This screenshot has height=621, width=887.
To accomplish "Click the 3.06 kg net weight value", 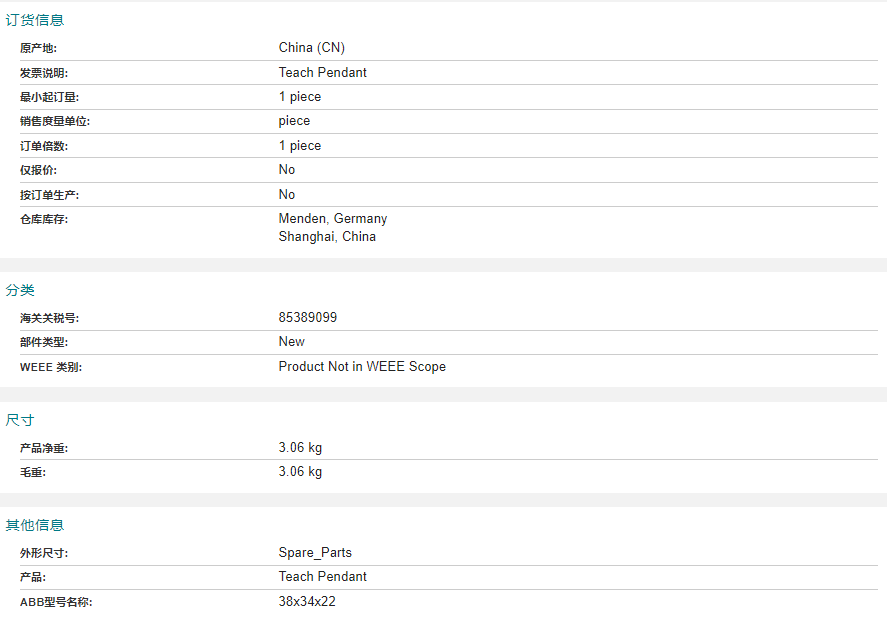I will point(300,447).
